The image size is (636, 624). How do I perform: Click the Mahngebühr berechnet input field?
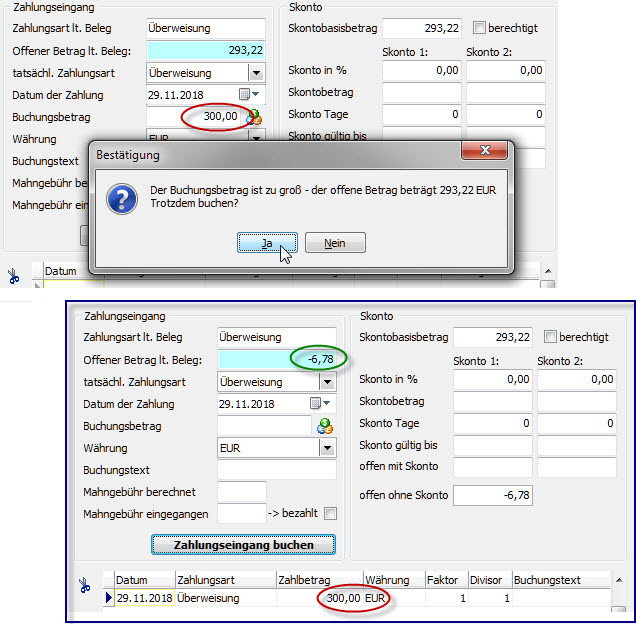[x=241, y=492]
